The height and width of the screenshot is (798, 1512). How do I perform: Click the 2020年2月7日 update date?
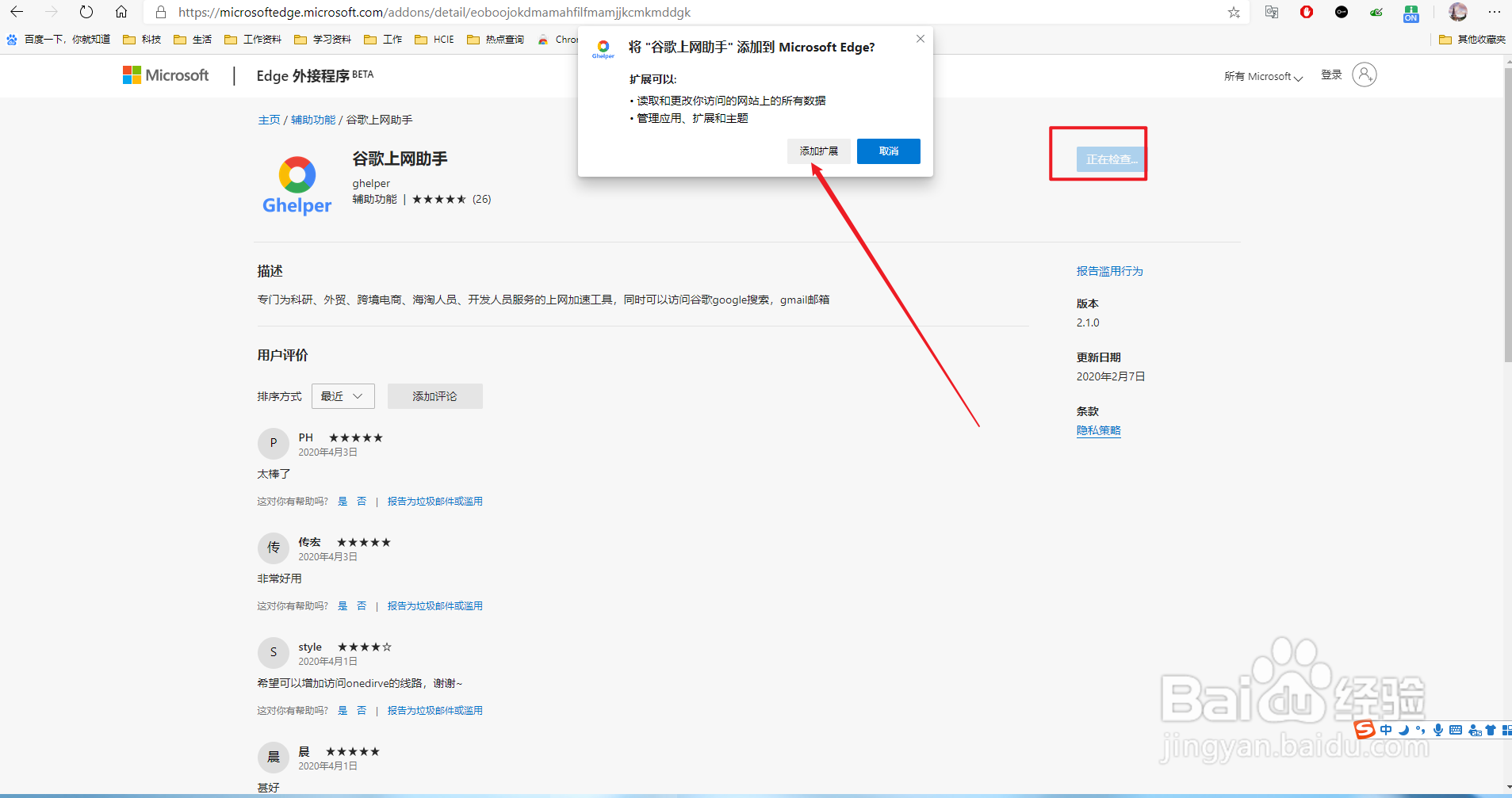tap(1111, 376)
